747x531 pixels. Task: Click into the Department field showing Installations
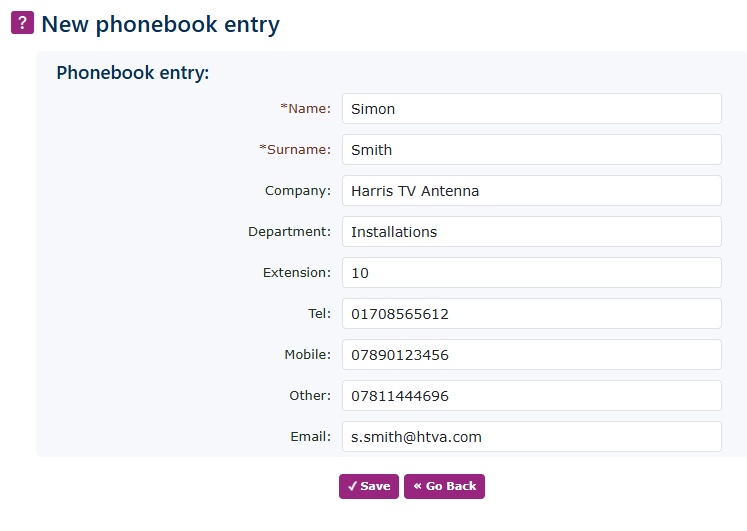point(531,232)
